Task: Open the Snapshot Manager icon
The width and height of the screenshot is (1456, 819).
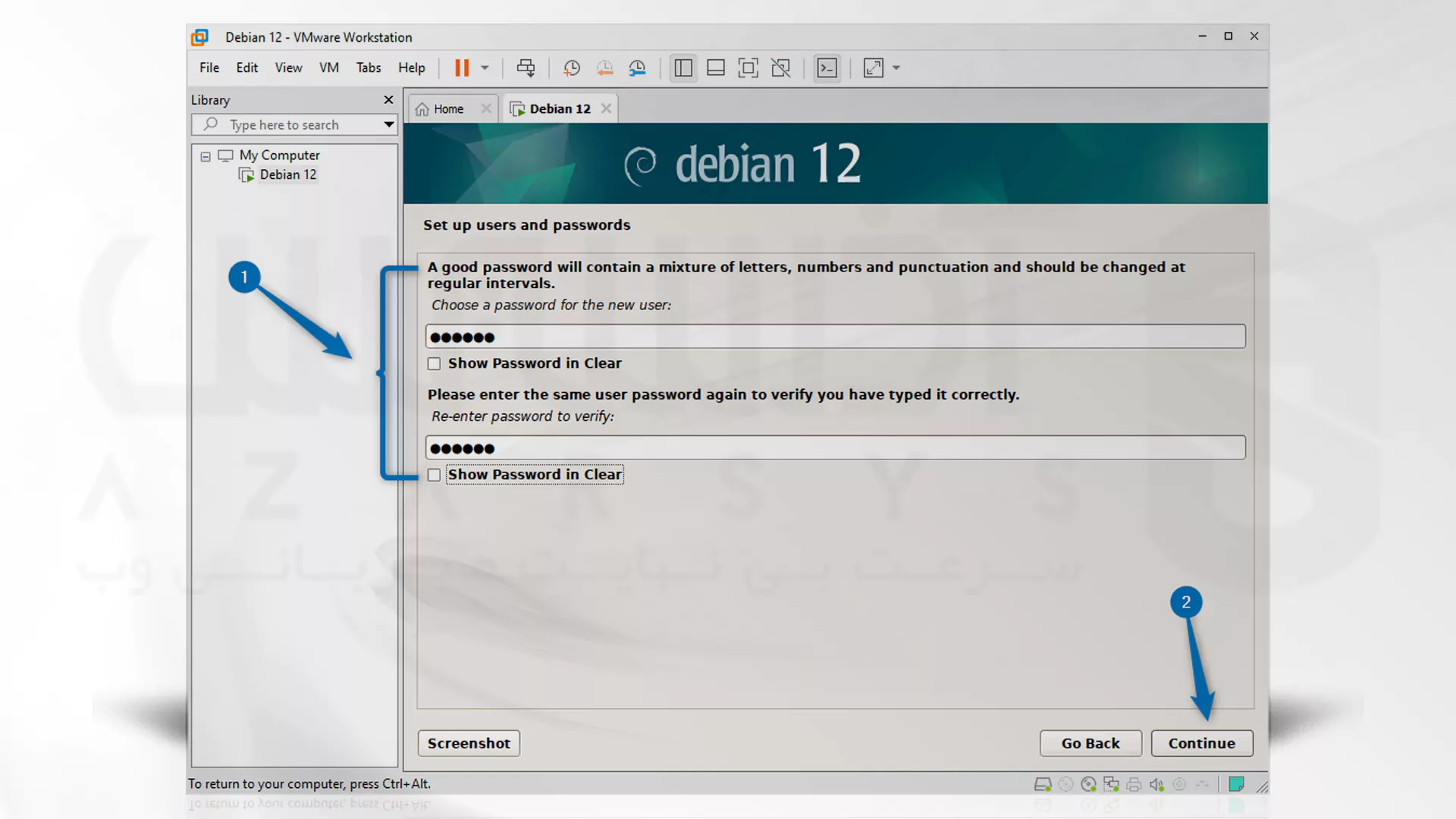Action: click(x=637, y=68)
